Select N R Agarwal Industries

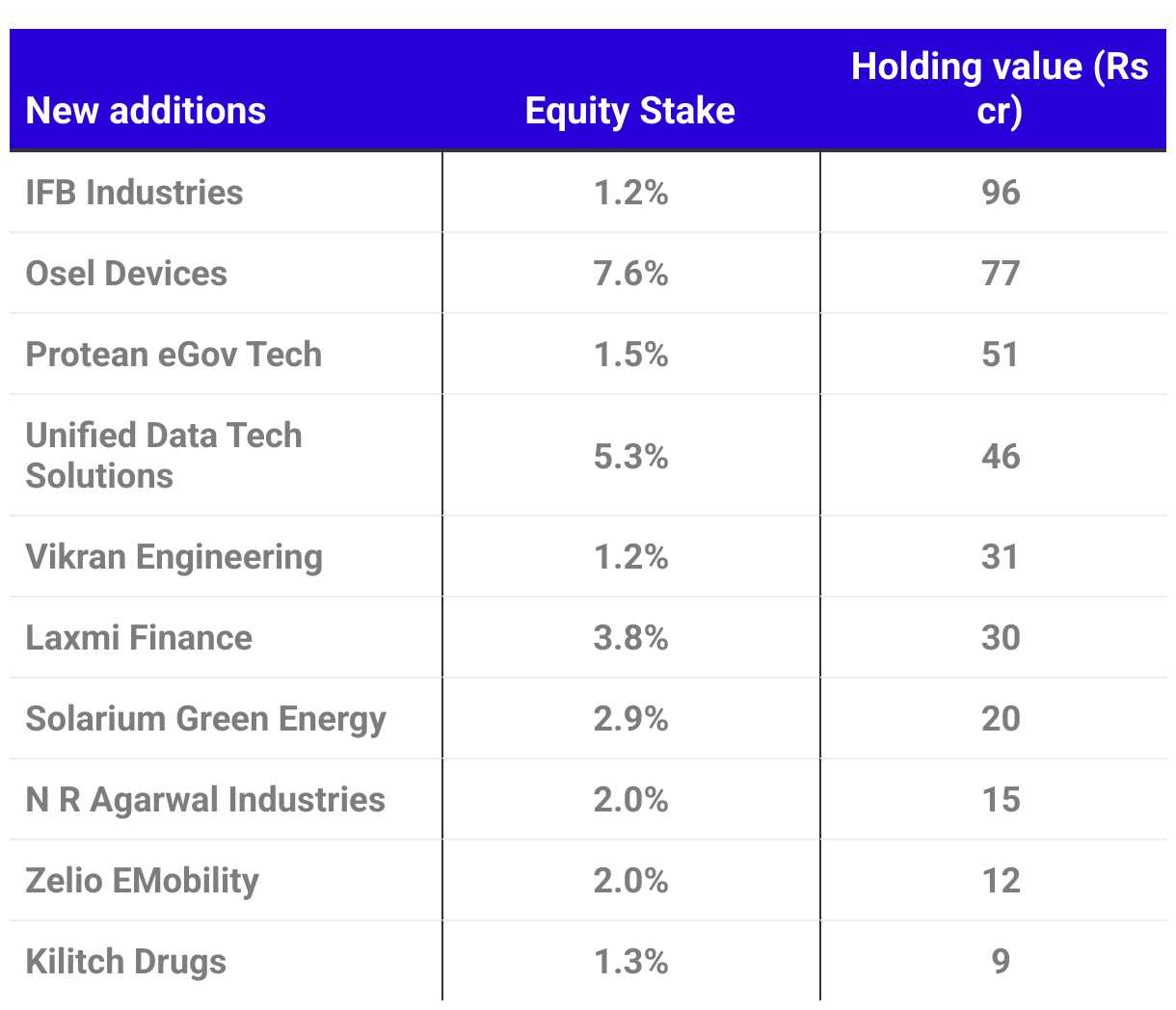click(205, 800)
